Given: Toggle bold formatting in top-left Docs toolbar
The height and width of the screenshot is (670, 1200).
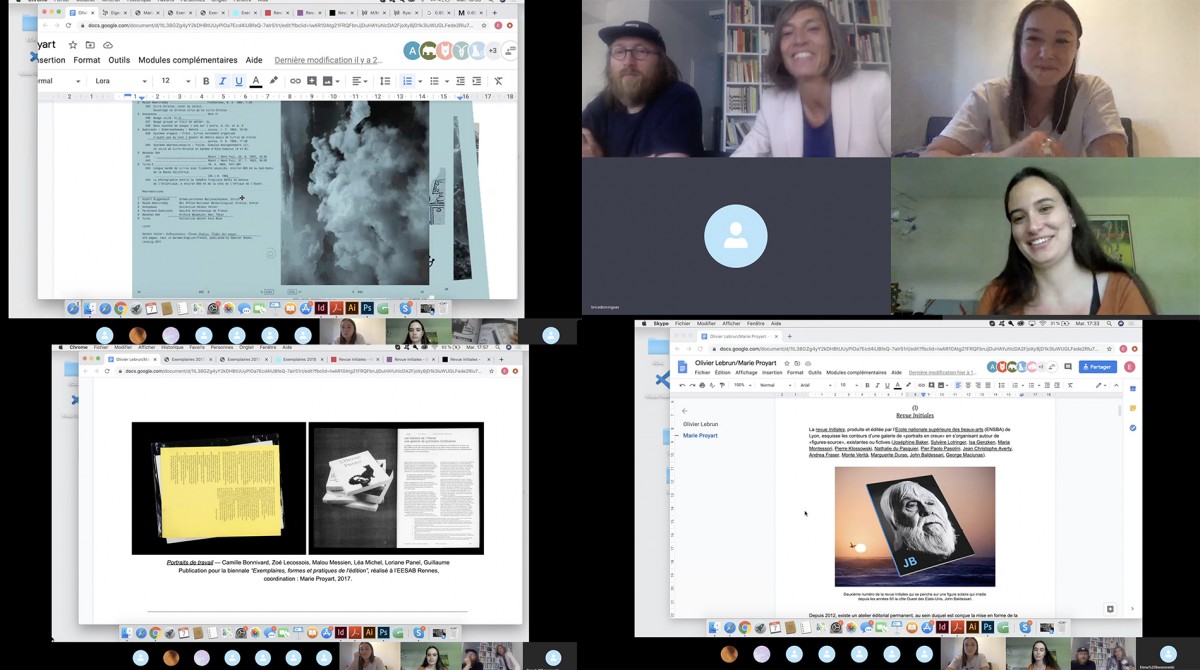Looking at the screenshot, I should (x=206, y=81).
